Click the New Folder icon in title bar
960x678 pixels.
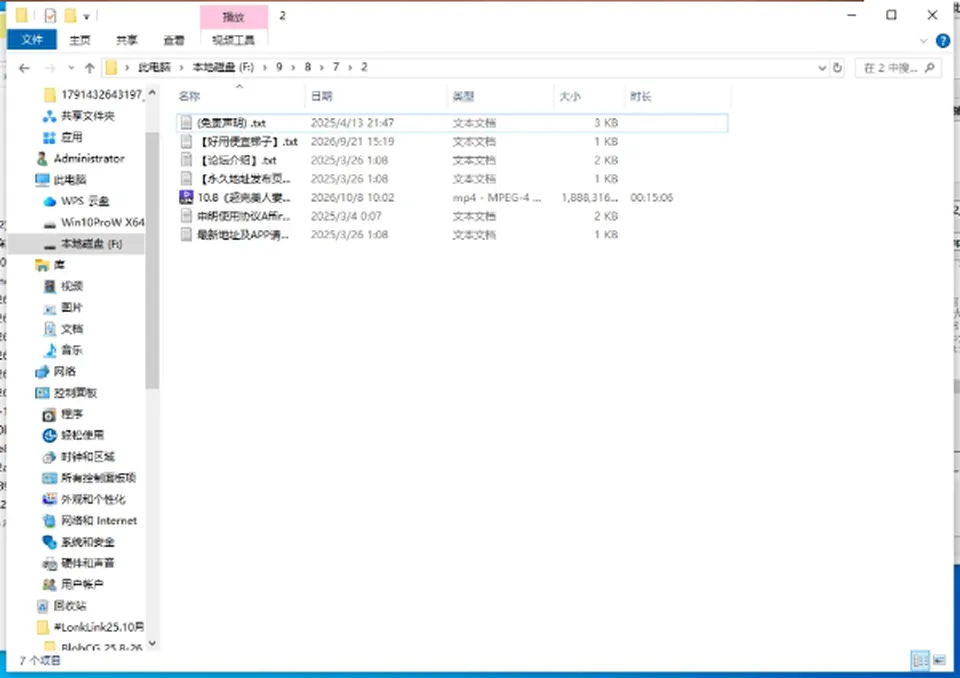click(x=70, y=15)
